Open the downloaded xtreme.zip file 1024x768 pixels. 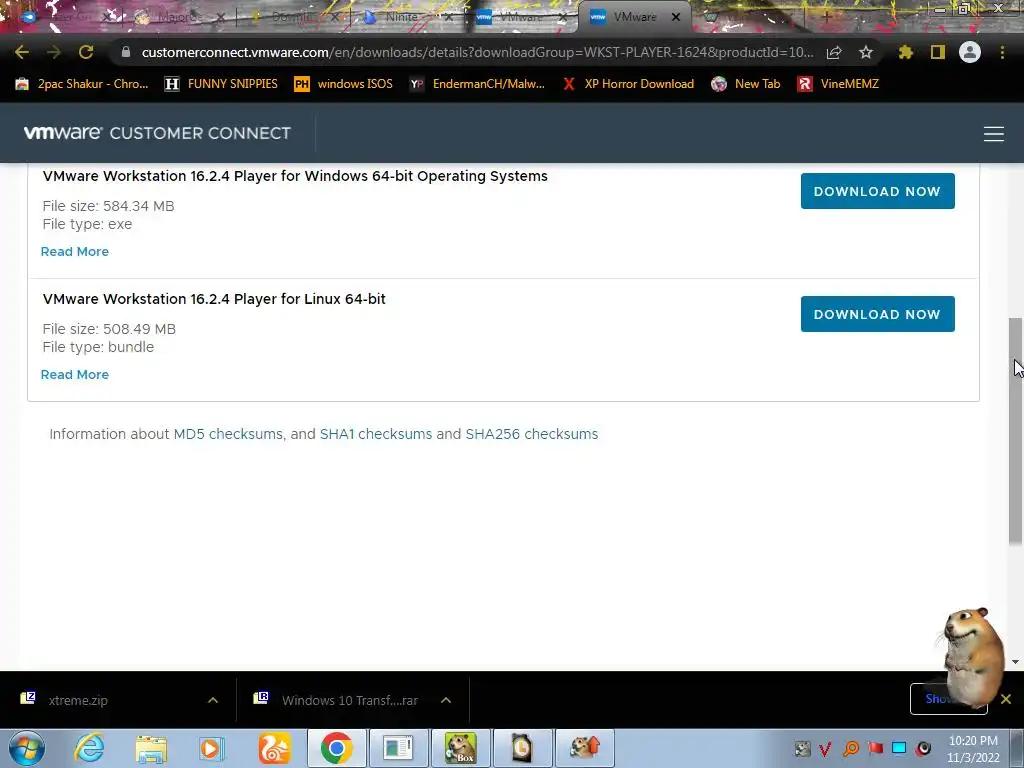coord(78,700)
